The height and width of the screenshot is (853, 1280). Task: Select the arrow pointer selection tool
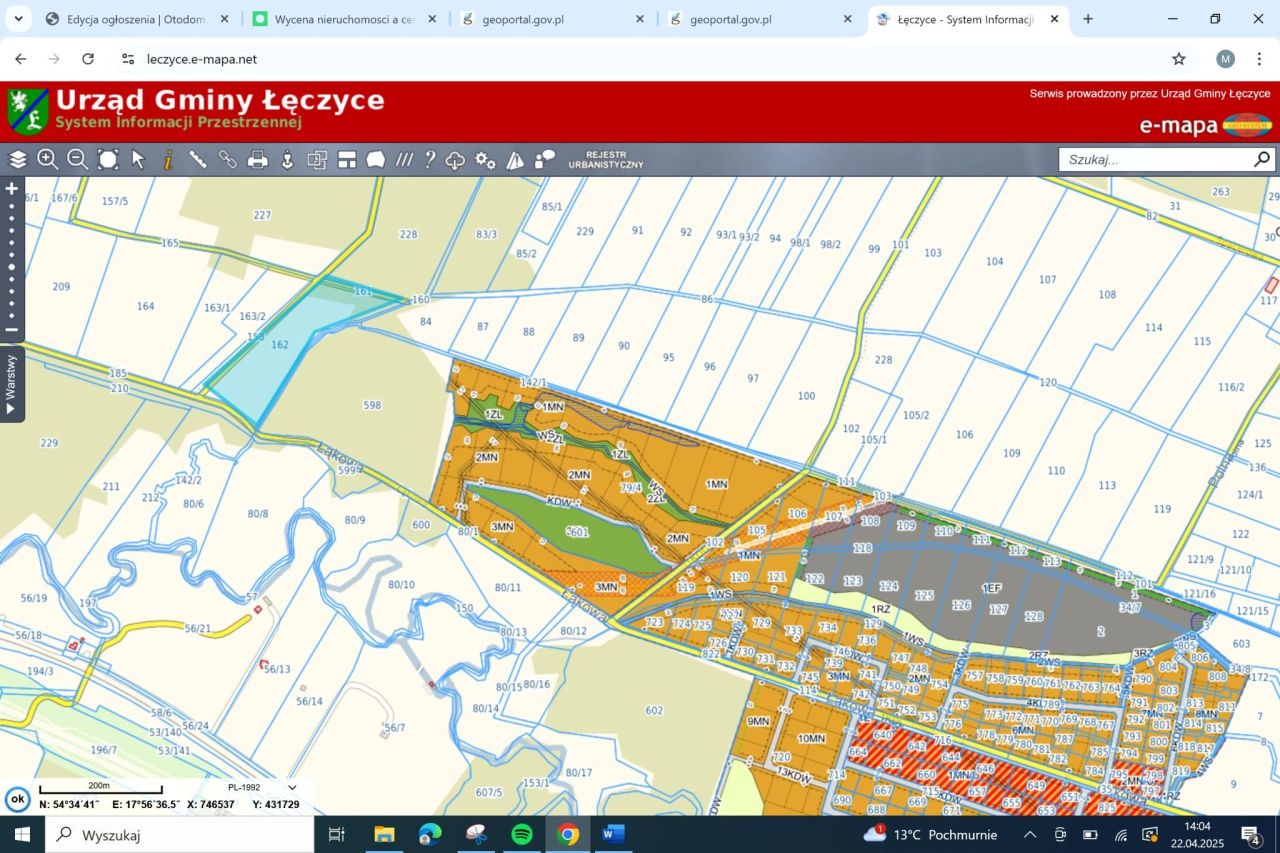click(138, 160)
